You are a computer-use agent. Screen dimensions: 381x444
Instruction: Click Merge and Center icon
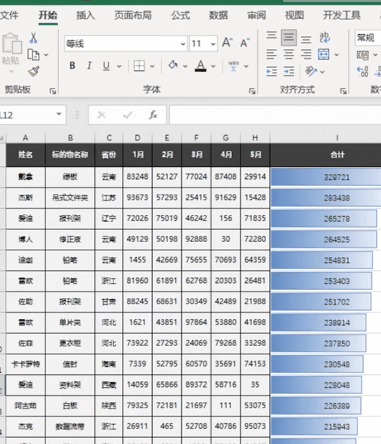point(324,54)
